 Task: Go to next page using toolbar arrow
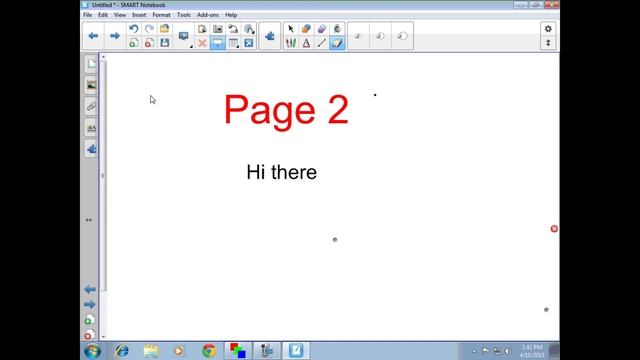click(x=115, y=36)
